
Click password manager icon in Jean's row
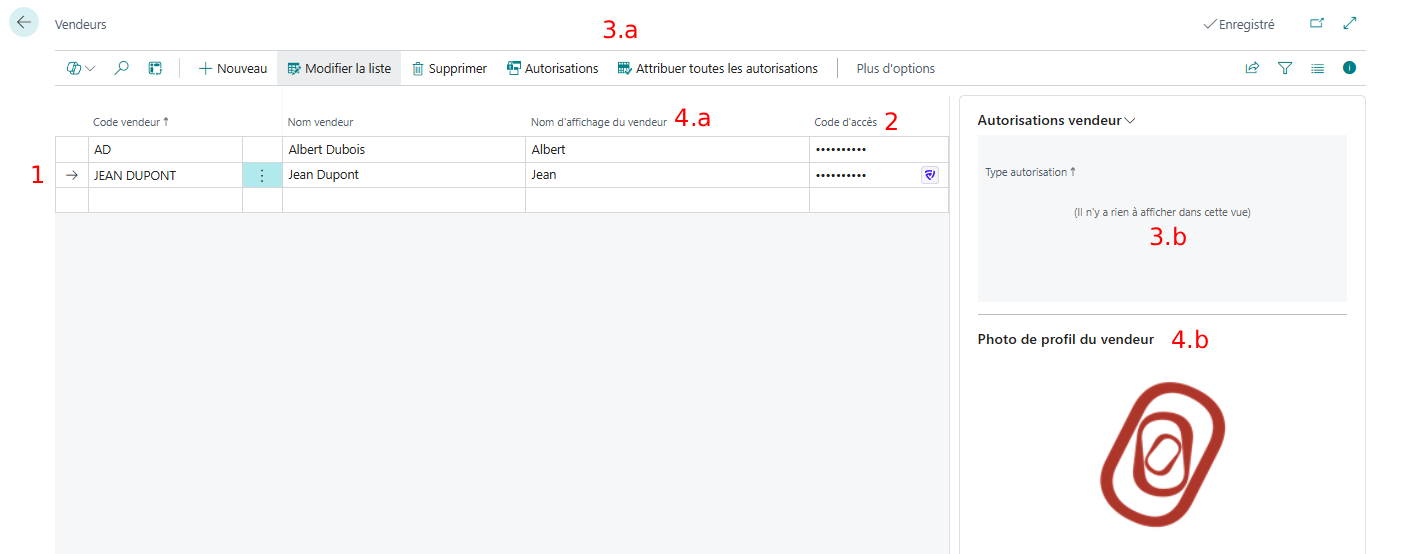tap(930, 175)
